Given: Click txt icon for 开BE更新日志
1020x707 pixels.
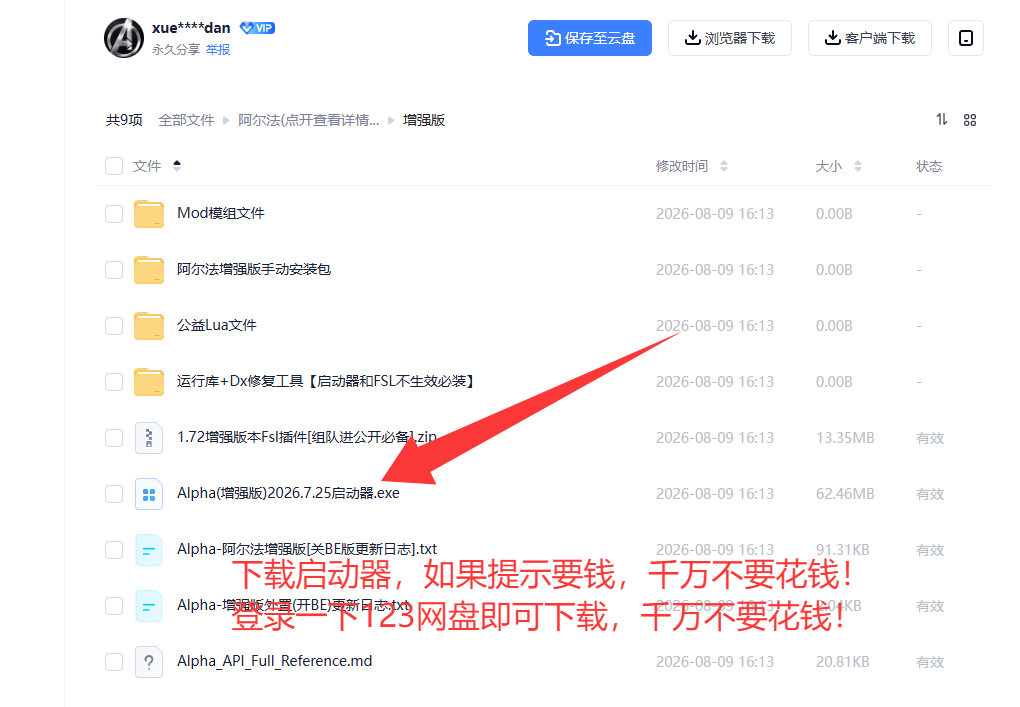Looking at the screenshot, I should coord(149,606).
